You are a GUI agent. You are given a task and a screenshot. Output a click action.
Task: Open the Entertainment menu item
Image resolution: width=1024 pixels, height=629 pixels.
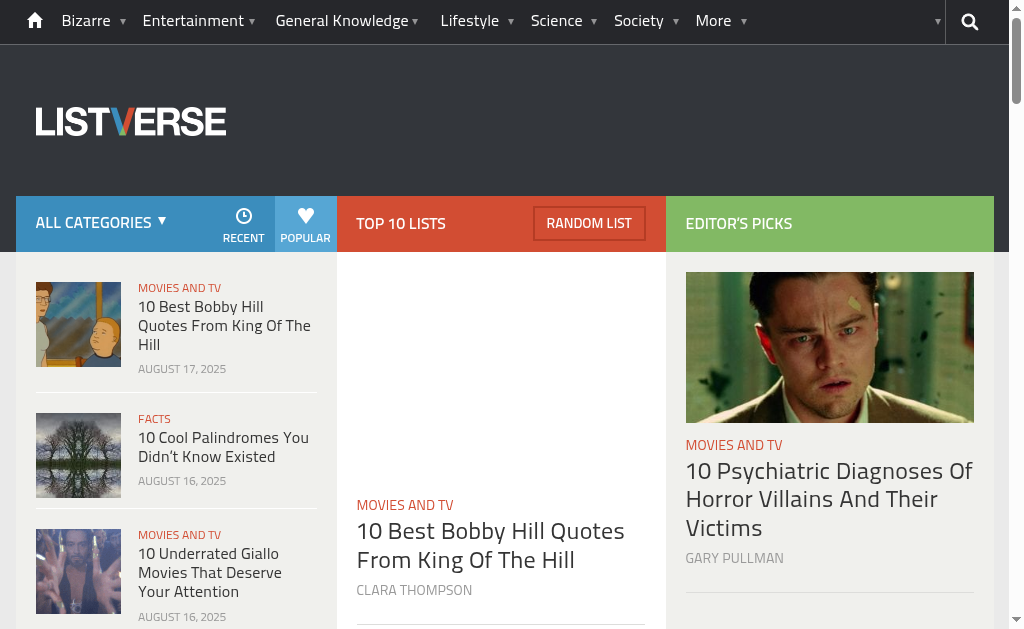click(193, 21)
